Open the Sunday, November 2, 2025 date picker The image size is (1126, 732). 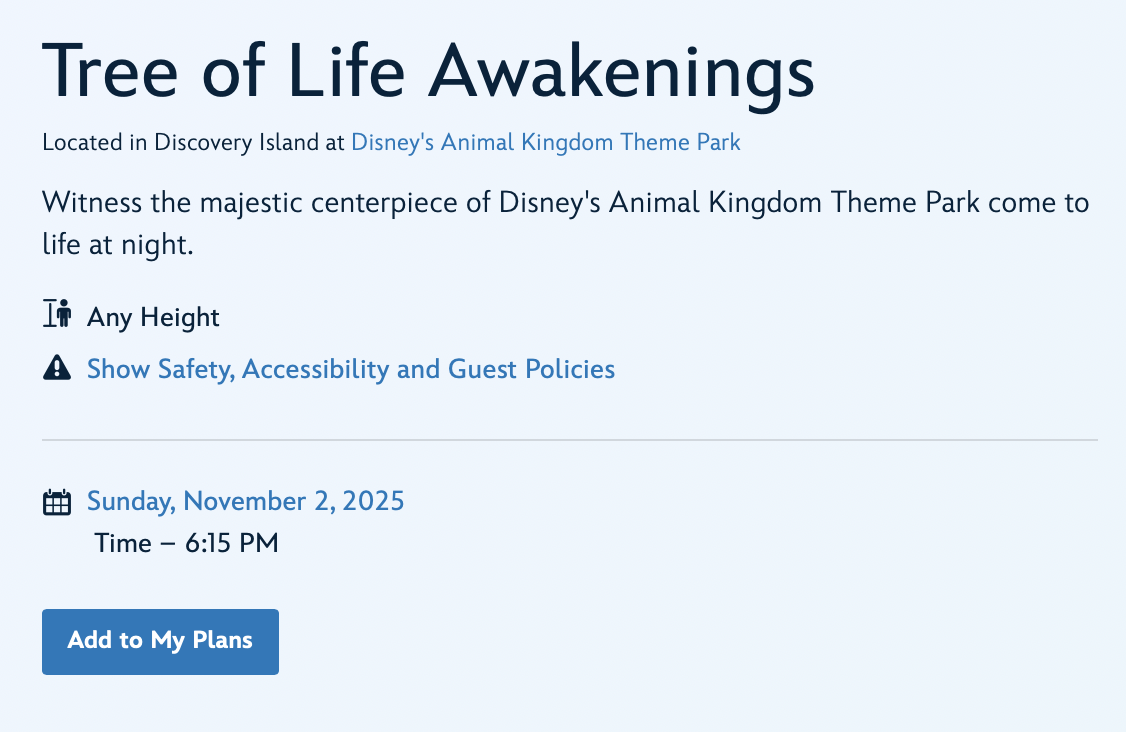pos(245,501)
